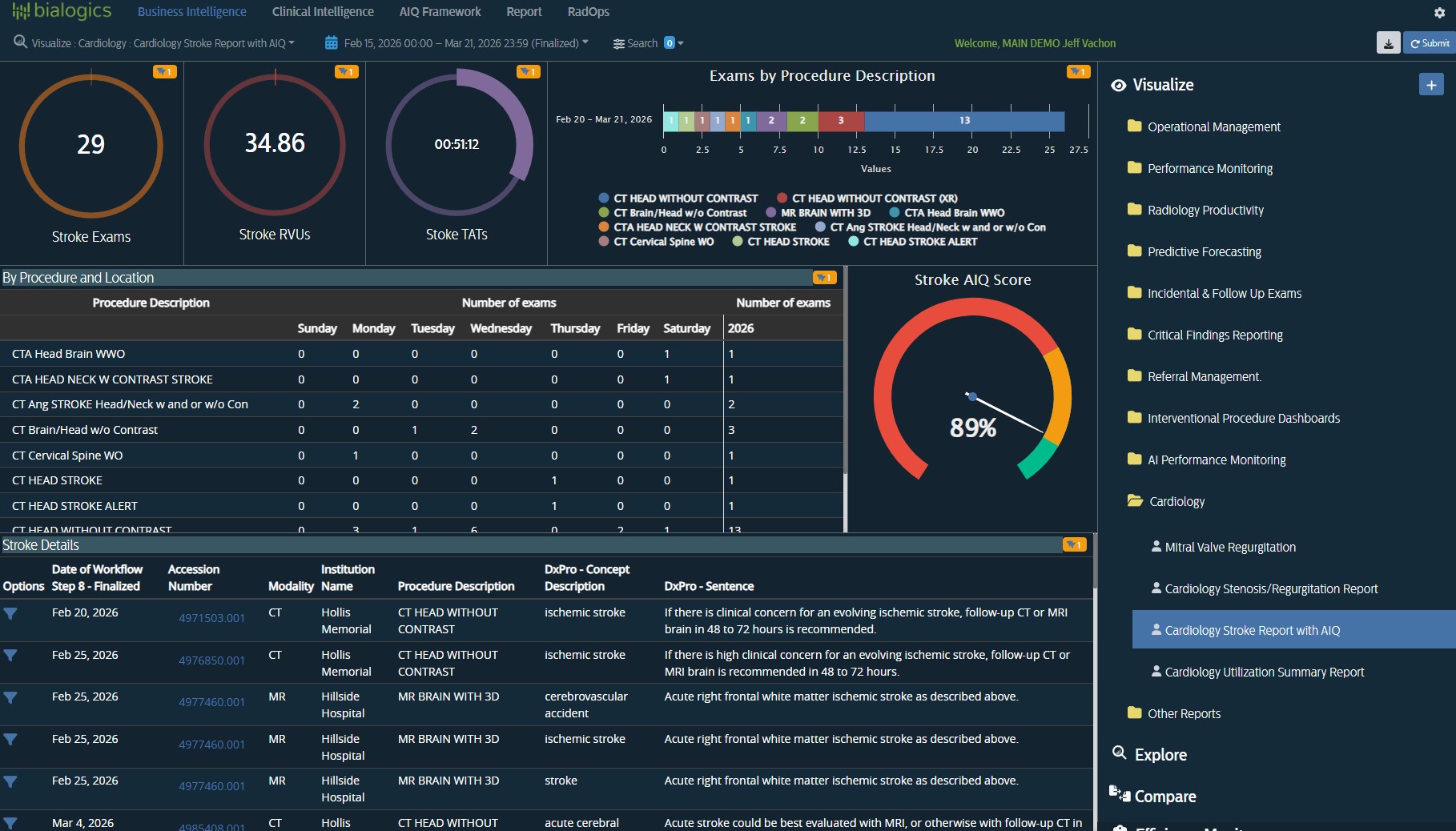Open the RadOps menu
The image size is (1456, 831).
pyautogui.click(x=589, y=11)
